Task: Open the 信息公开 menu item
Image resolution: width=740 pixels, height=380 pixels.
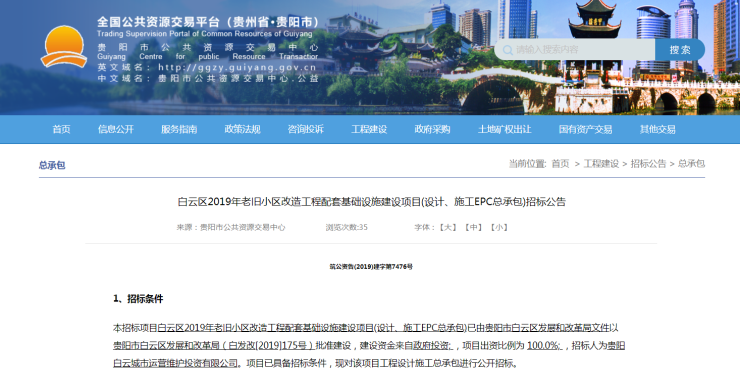Action: [116, 129]
